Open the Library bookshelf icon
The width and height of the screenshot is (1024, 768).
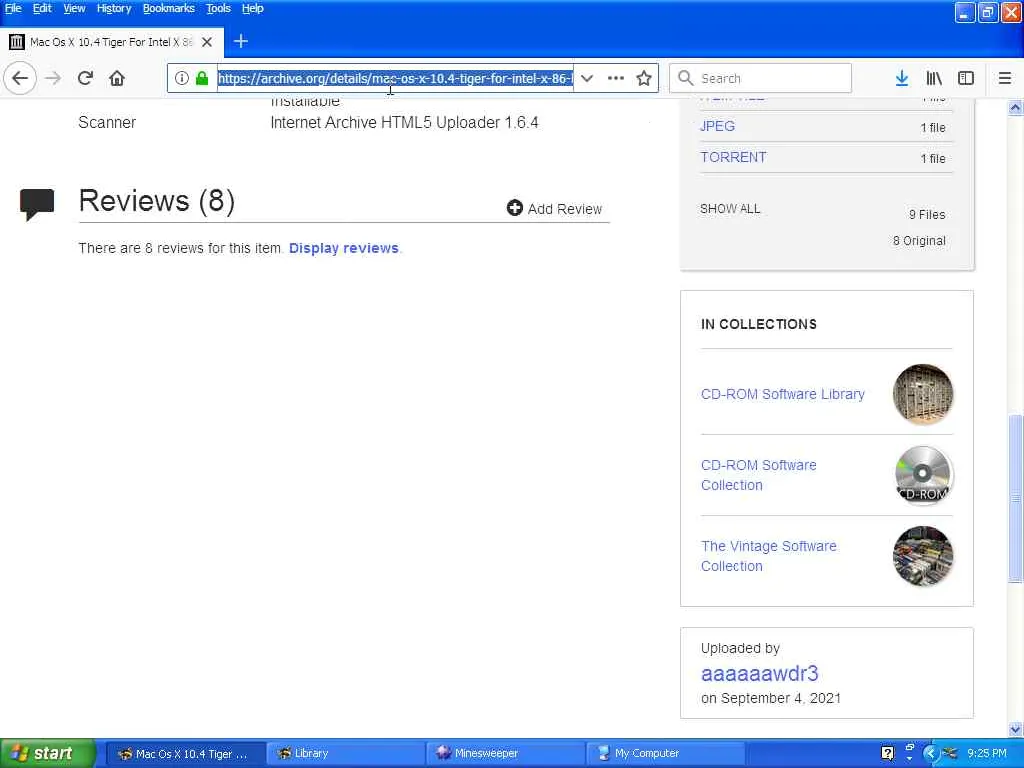(x=934, y=78)
